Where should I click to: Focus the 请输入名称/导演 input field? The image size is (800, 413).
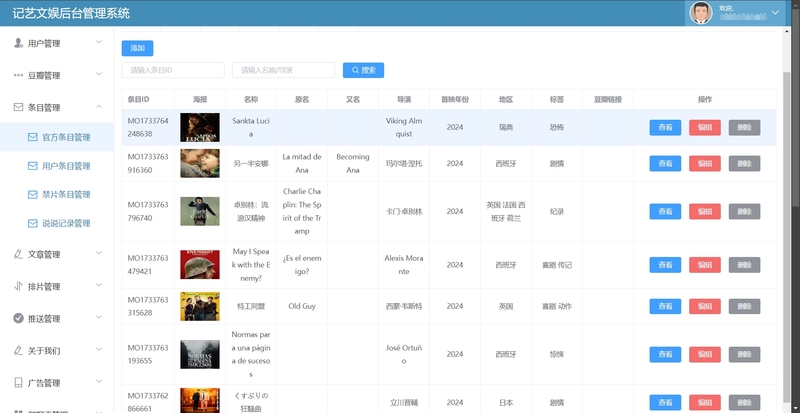[x=283, y=70]
